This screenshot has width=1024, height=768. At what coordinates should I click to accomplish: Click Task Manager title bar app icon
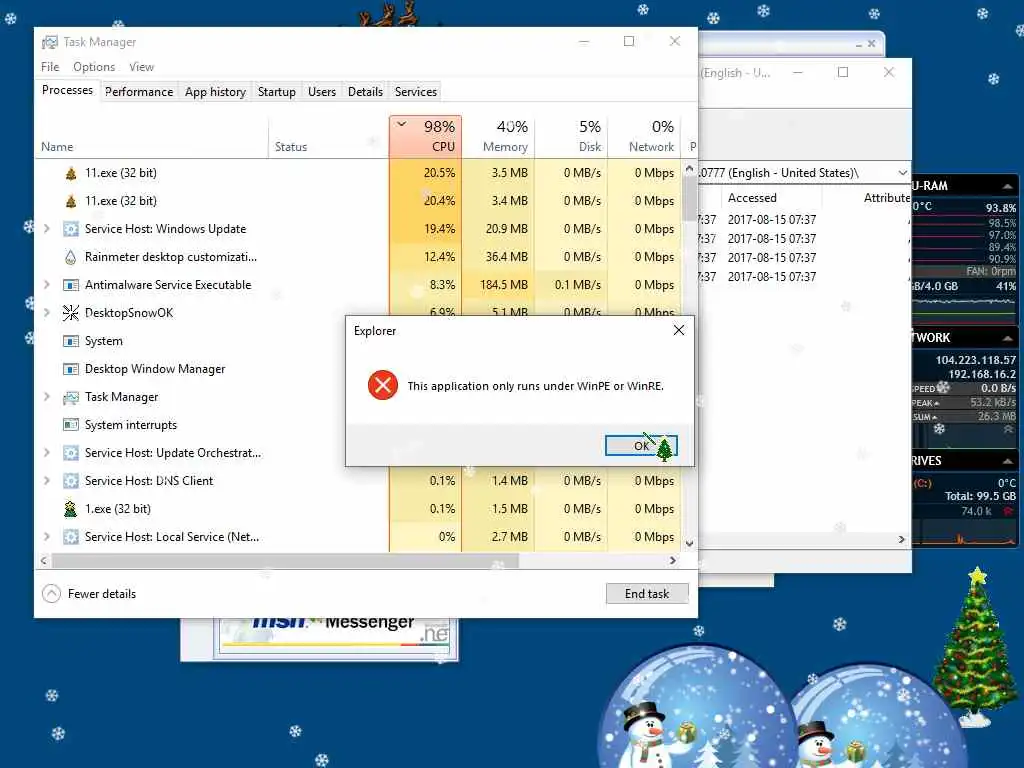(x=50, y=42)
